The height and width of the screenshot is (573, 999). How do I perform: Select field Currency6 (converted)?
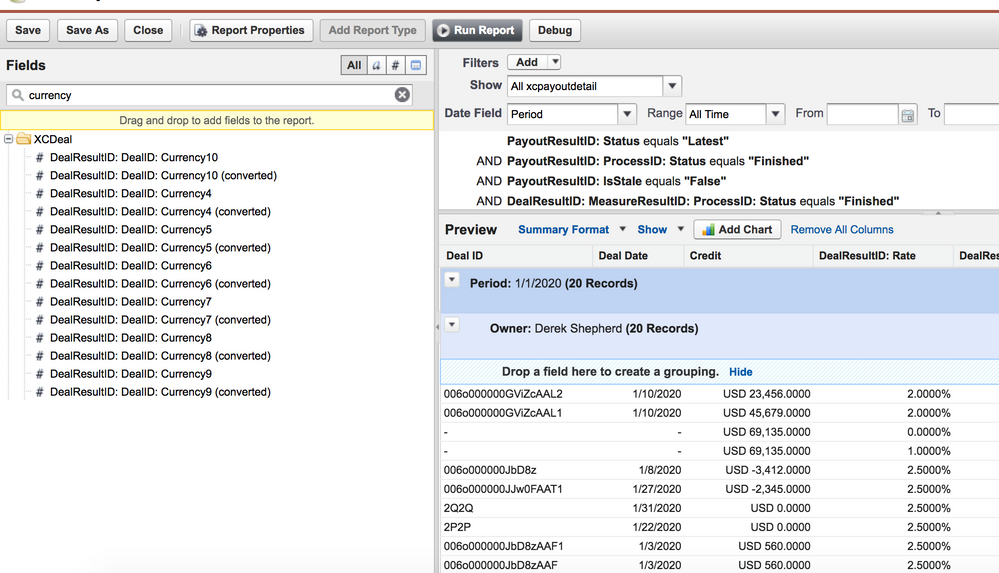pyautogui.click(x=160, y=284)
